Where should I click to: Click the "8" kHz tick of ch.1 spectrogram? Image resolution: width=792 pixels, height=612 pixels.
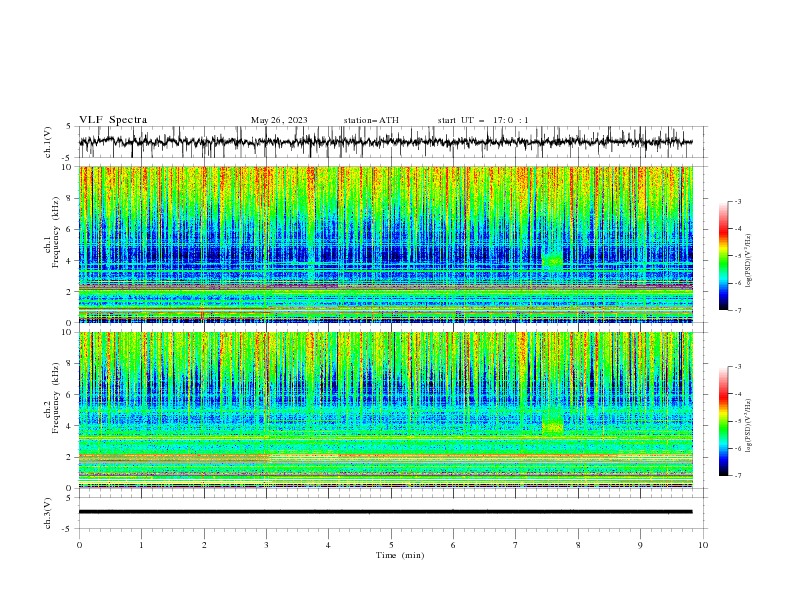(x=70, y=198)
